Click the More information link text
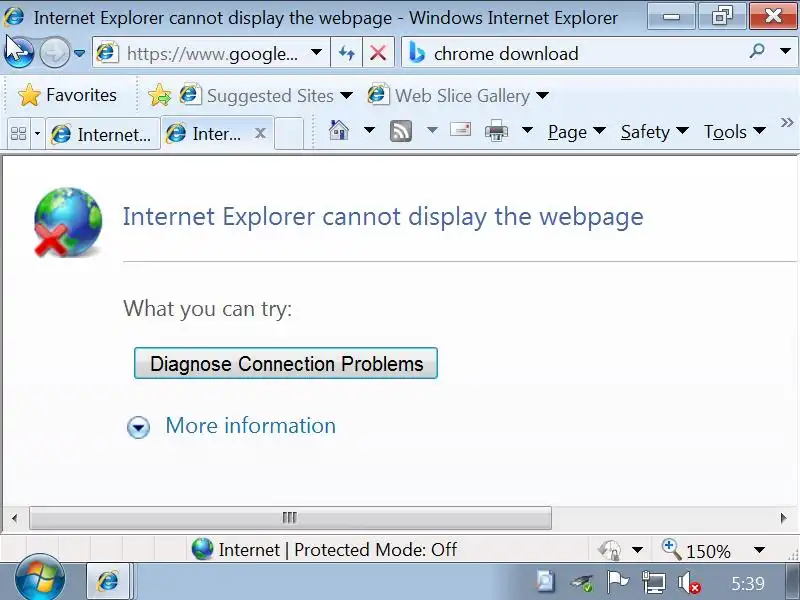The height and width of the screenshot is (600, 800). [251, 426]
